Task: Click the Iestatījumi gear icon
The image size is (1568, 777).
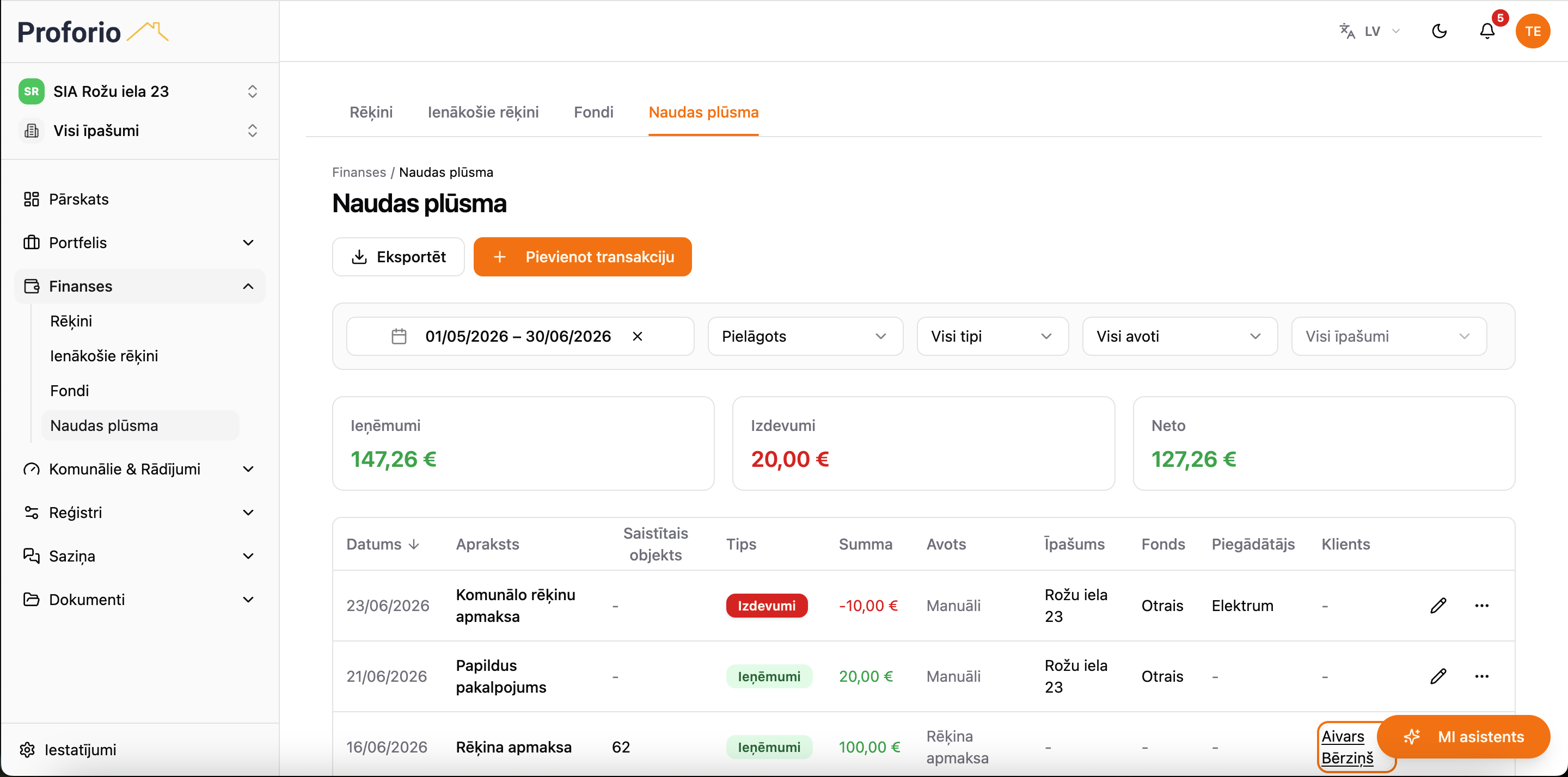Action: 27,750
